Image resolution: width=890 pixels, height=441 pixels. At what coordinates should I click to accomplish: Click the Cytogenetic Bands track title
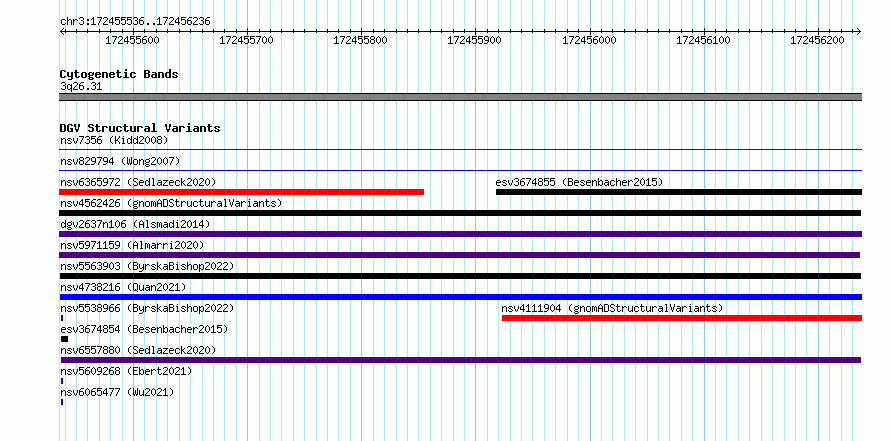point(119,74)
